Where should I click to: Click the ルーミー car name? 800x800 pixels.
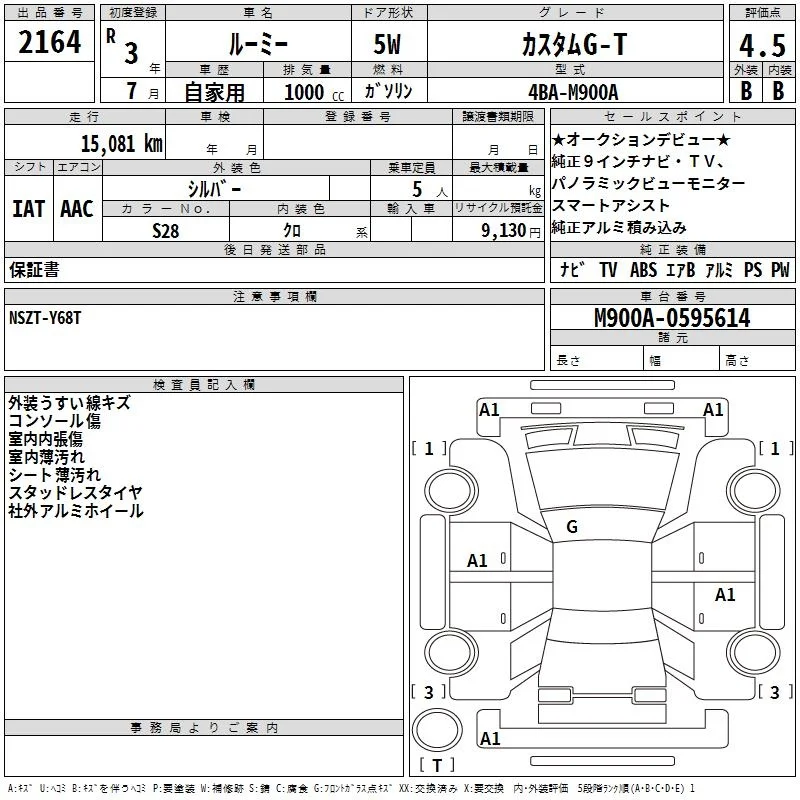(259, 44)
